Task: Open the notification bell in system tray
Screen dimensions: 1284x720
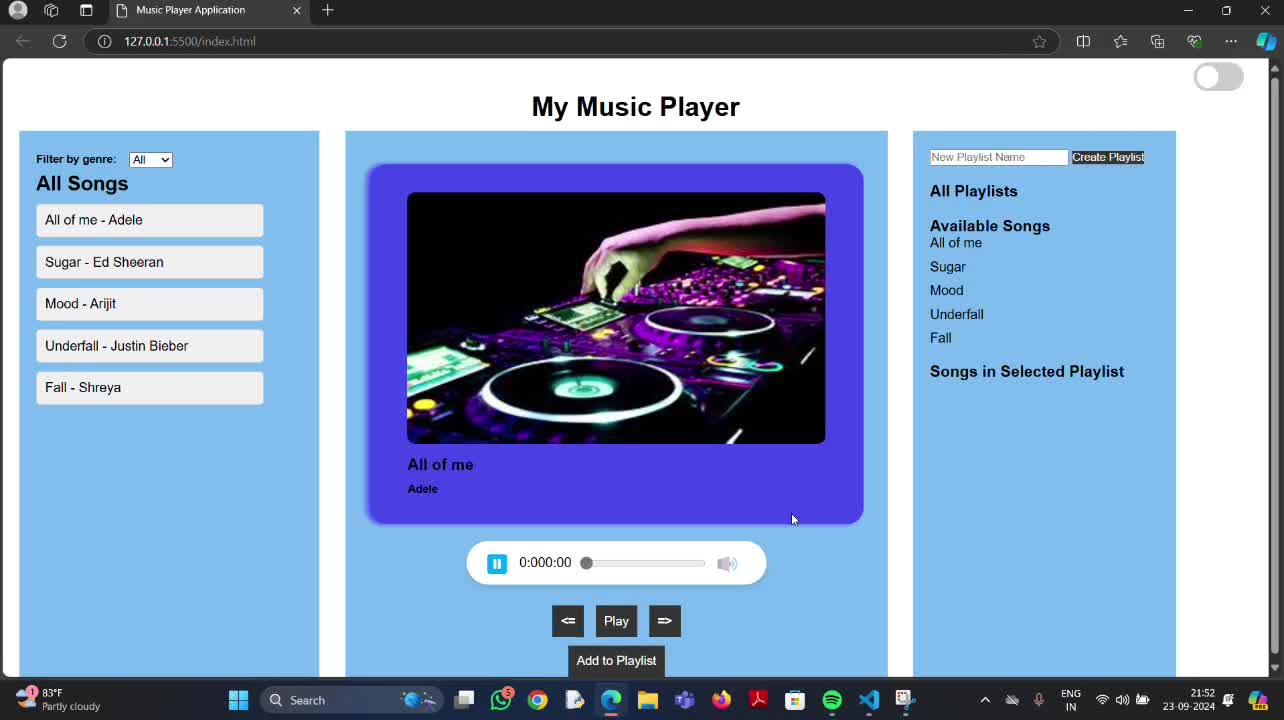Action: tap(1228, 700)
